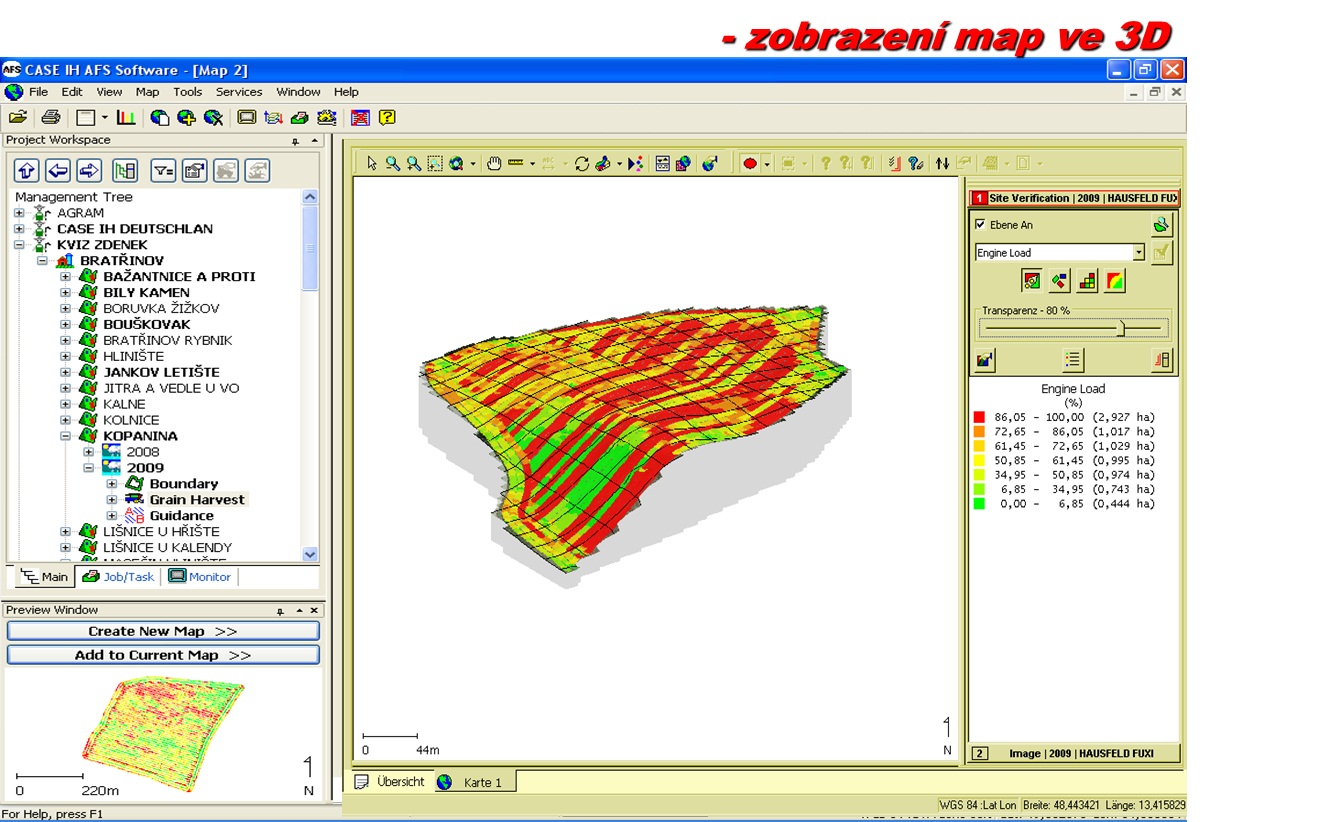Open the Map menu
1331x822 pixels.
pos(147,92)
